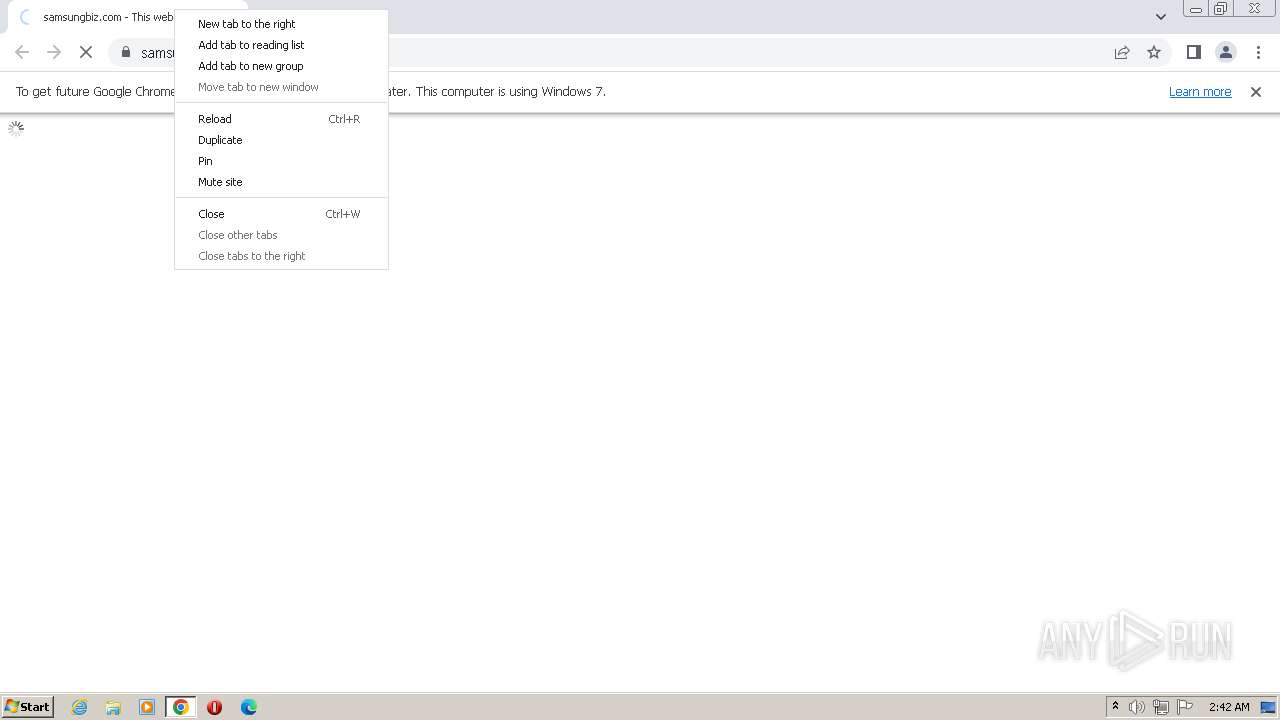Choose New tab to the right
The image size is (1280, 720).
[281, 24]
